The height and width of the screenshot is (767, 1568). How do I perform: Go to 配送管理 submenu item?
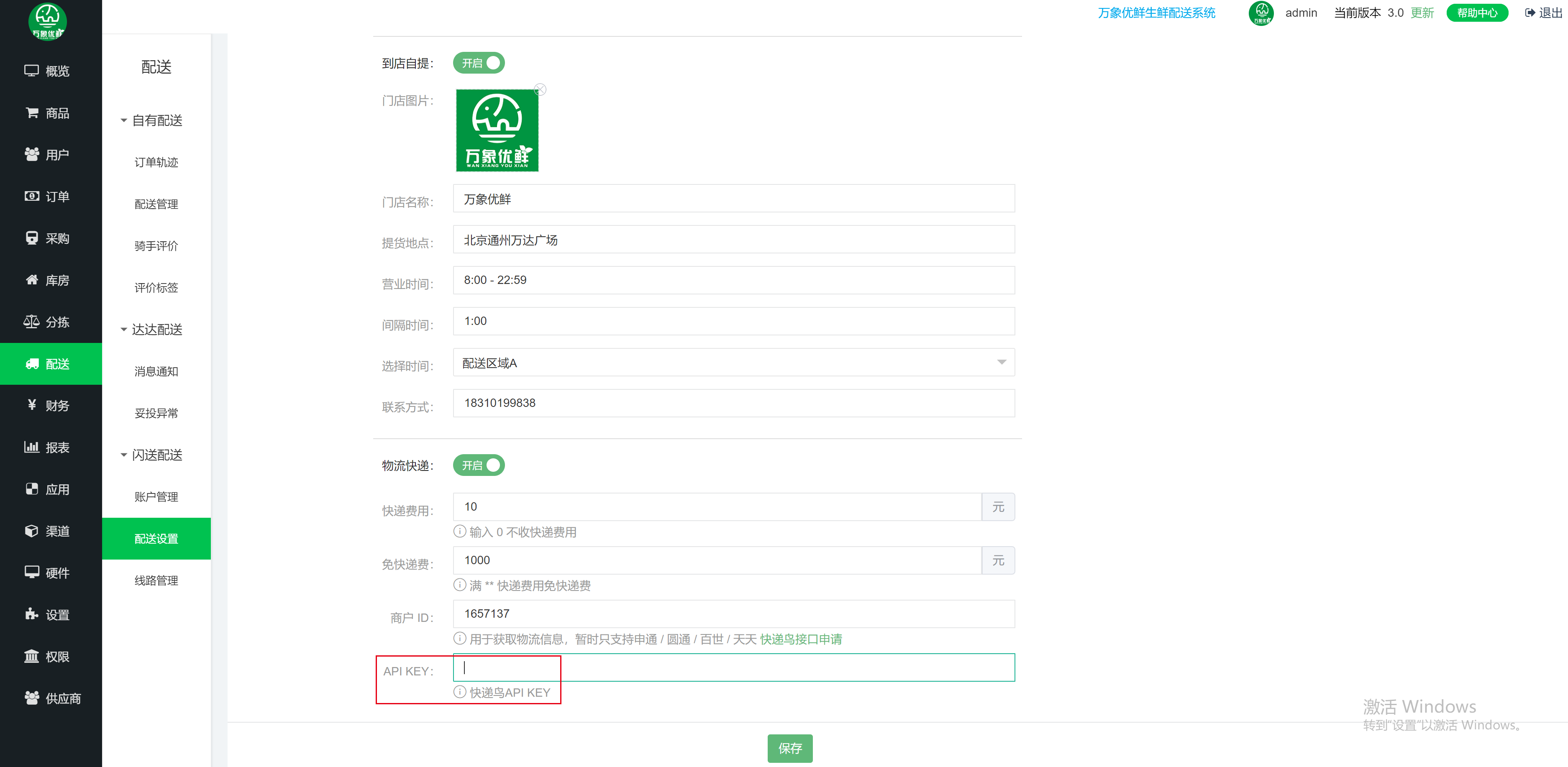click(x=156, y=205)
